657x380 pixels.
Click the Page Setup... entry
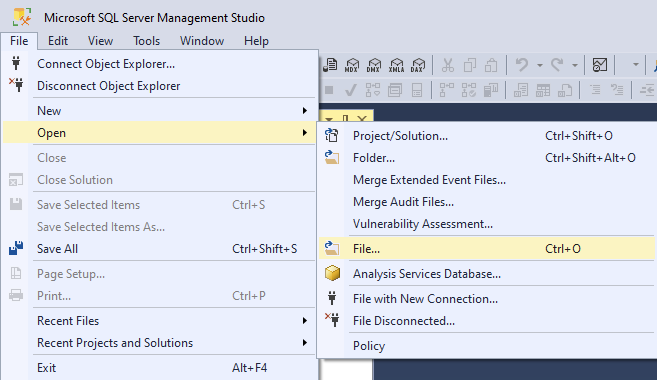[x=159, y=274]
